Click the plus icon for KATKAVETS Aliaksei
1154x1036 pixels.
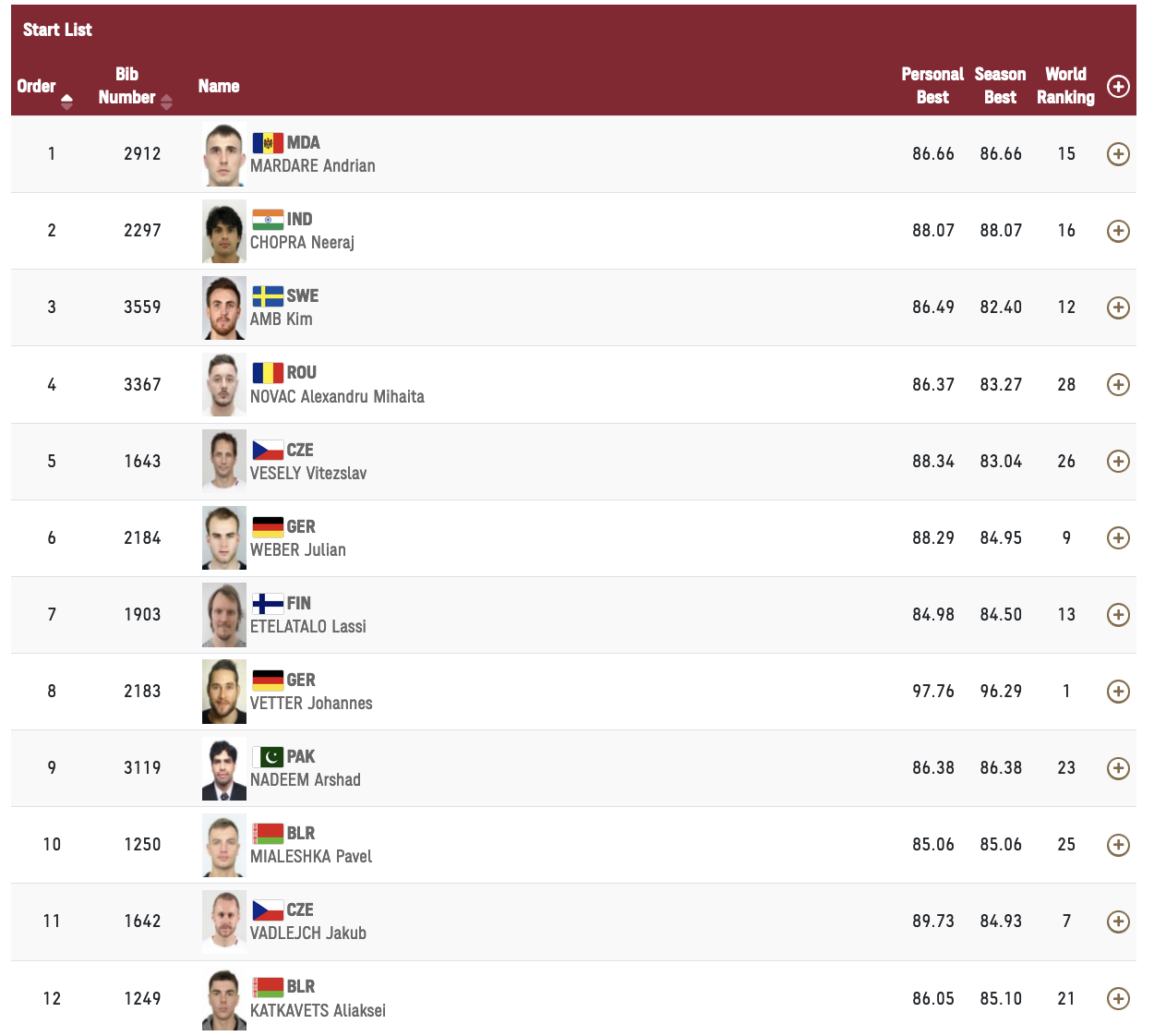tap(1117, 998)
